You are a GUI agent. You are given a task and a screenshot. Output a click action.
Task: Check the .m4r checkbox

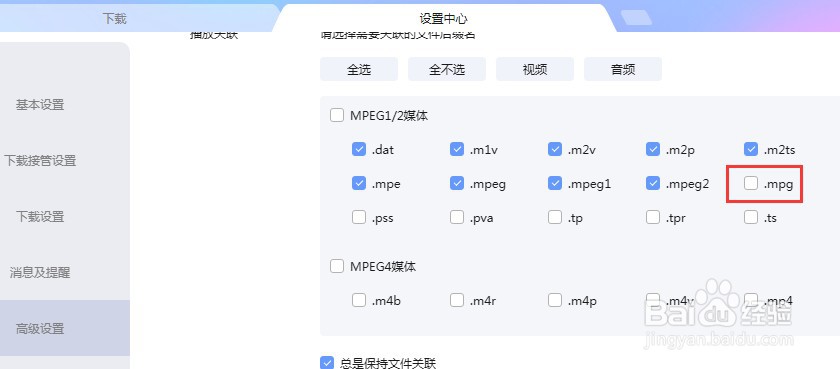pos(457,300)
